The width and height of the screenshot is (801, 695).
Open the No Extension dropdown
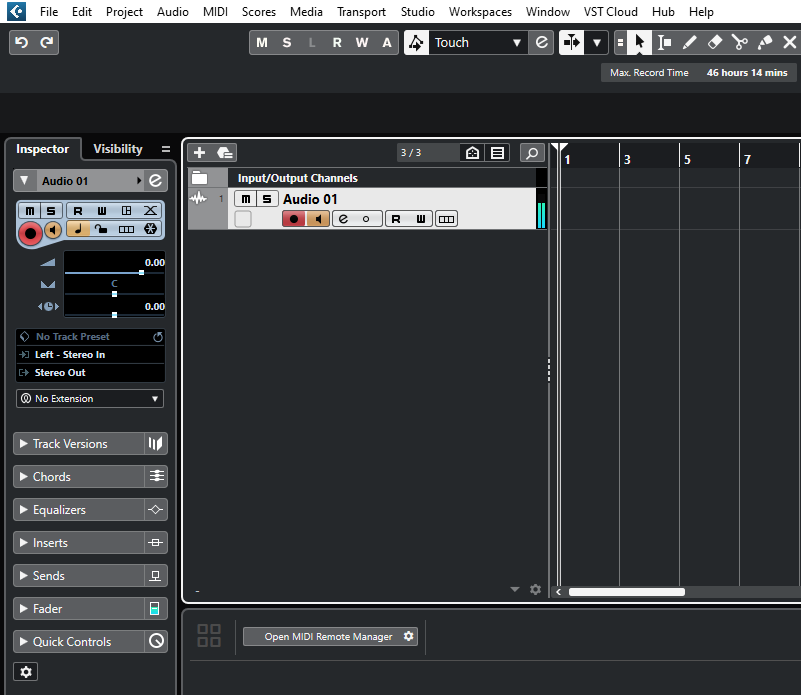click(x=90, y=399)
